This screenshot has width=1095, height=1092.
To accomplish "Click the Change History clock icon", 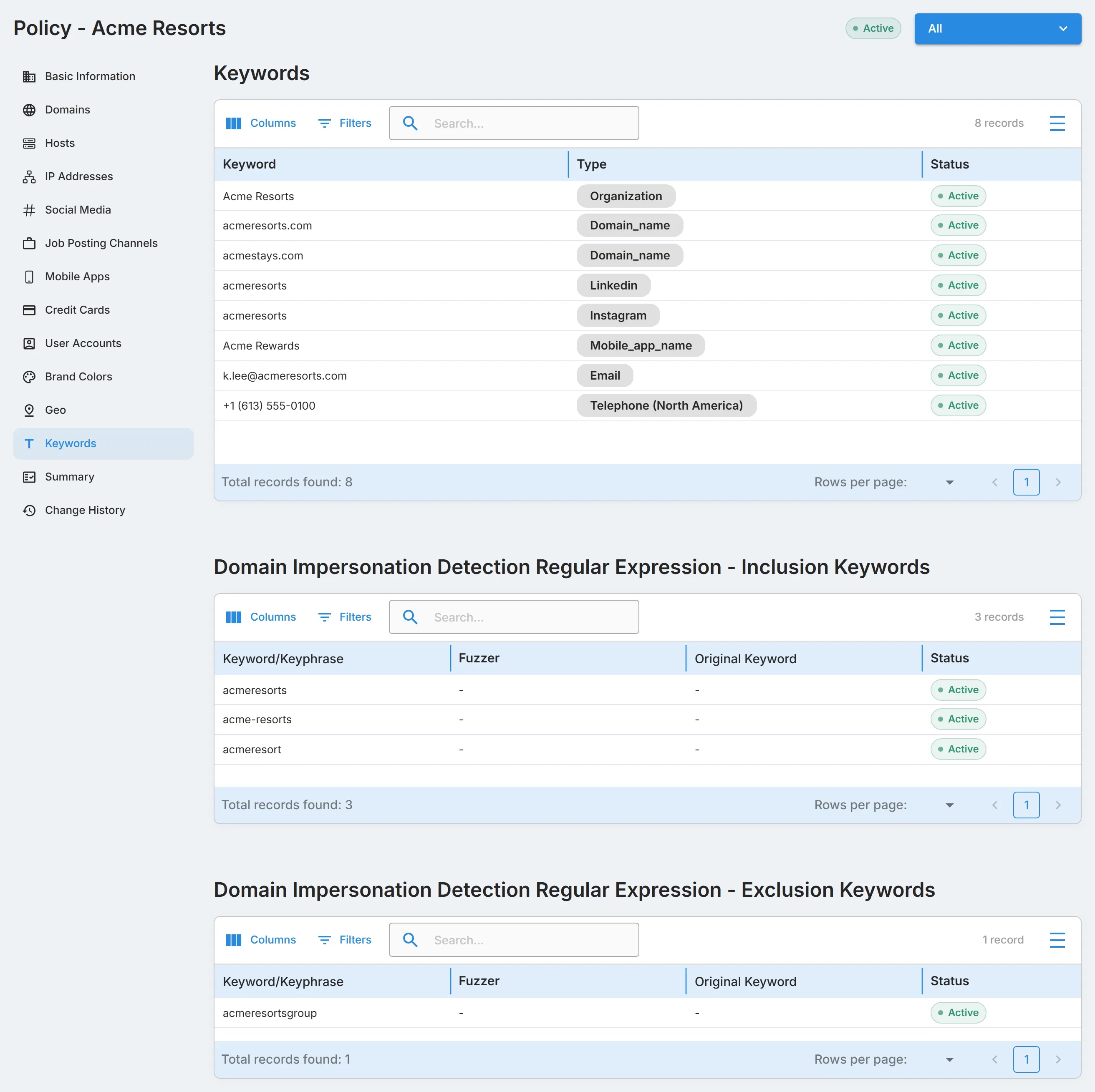I will 29,510.
